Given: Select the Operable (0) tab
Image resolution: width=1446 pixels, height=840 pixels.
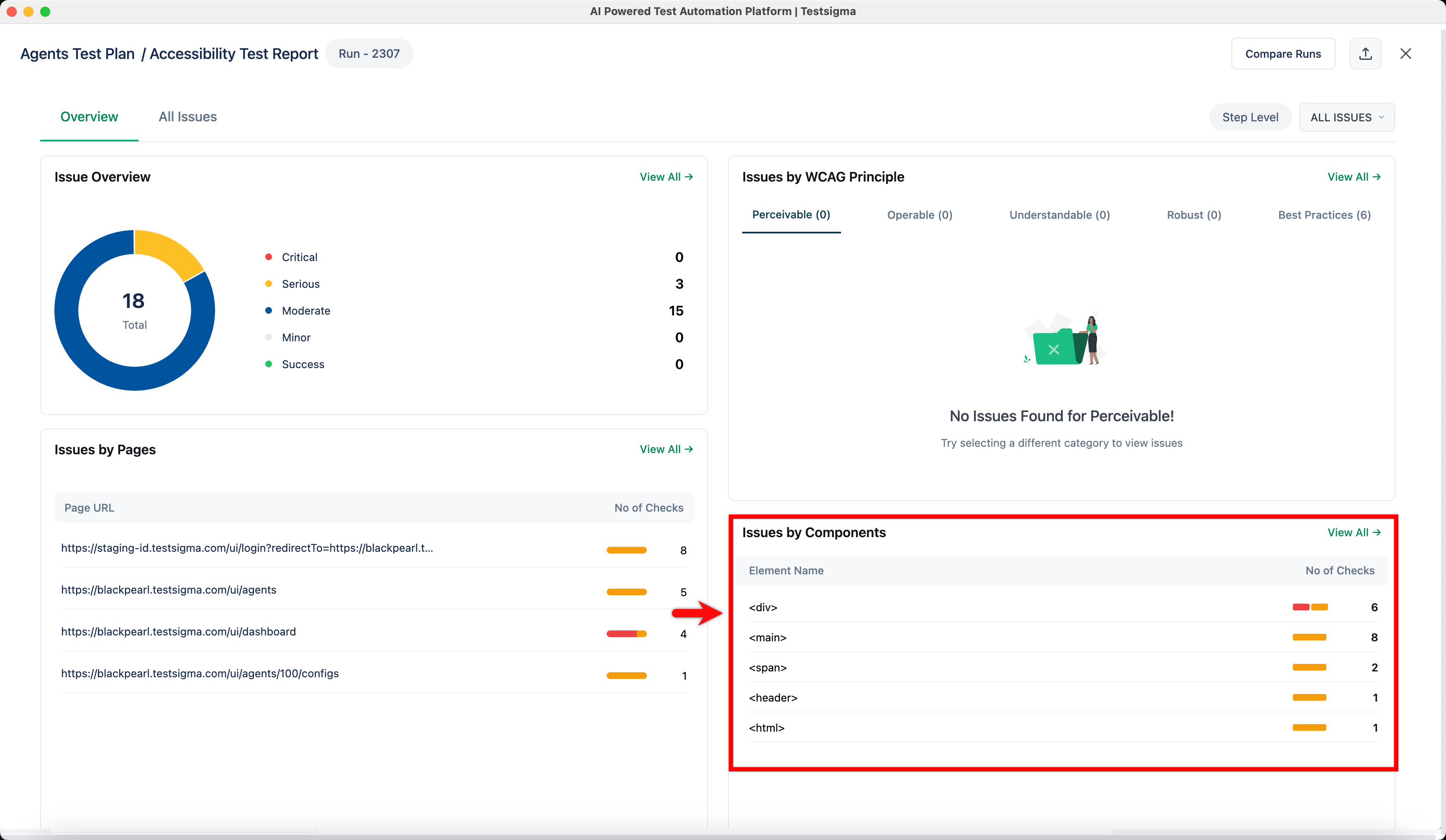Looking at the screenshot, I should (x=919, y=215).
